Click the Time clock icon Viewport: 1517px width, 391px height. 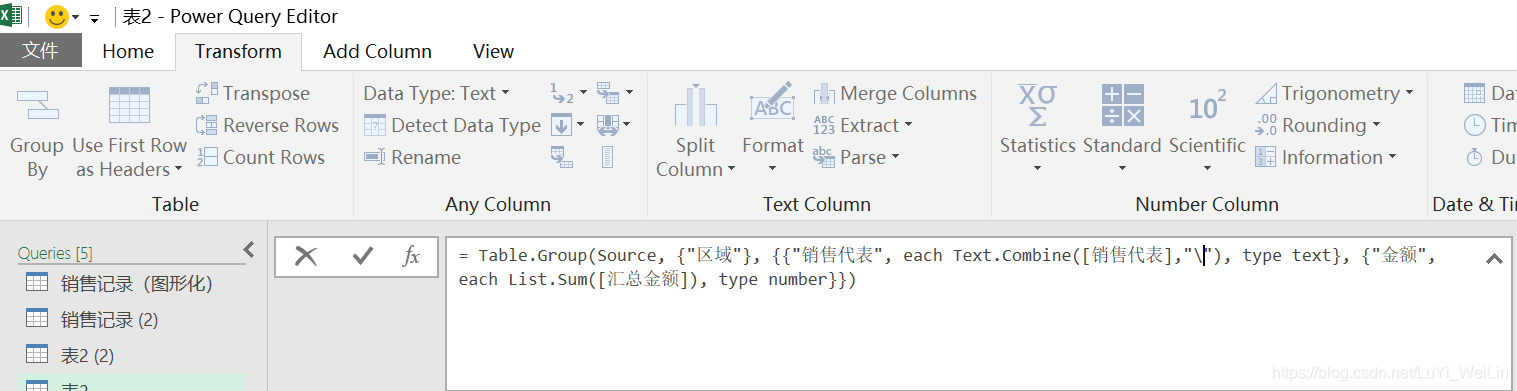pyautogui.click(x=1474, y=125)
